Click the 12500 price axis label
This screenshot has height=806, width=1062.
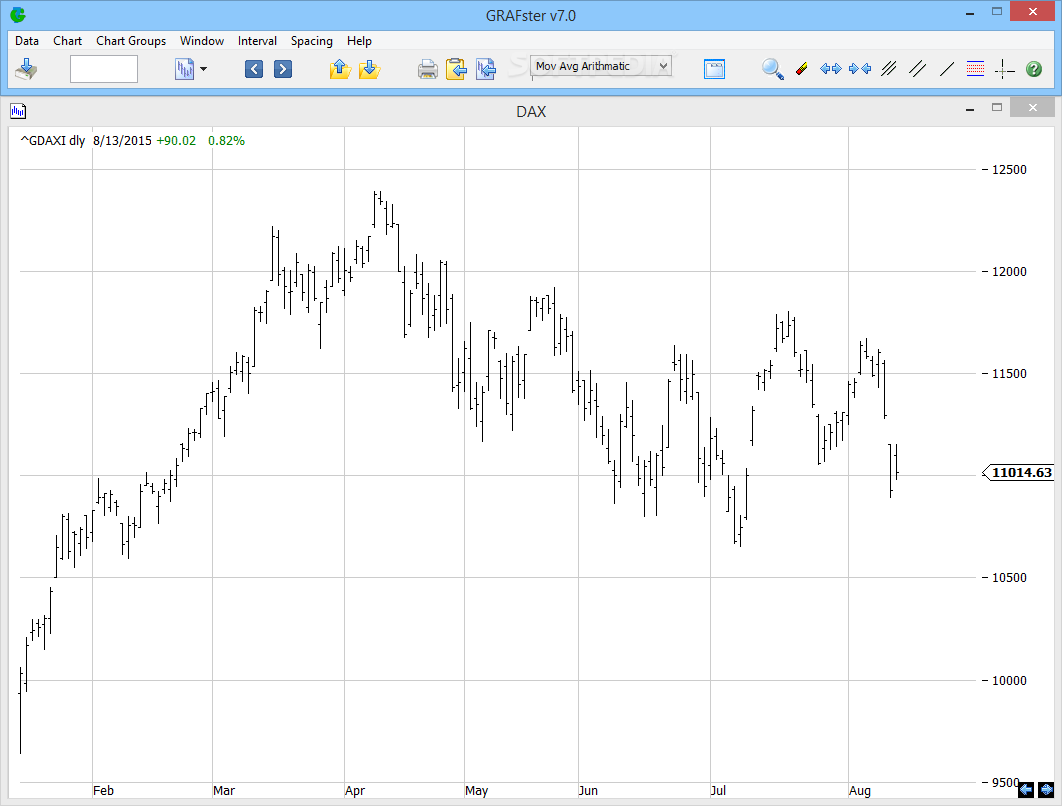(1009, 170)
